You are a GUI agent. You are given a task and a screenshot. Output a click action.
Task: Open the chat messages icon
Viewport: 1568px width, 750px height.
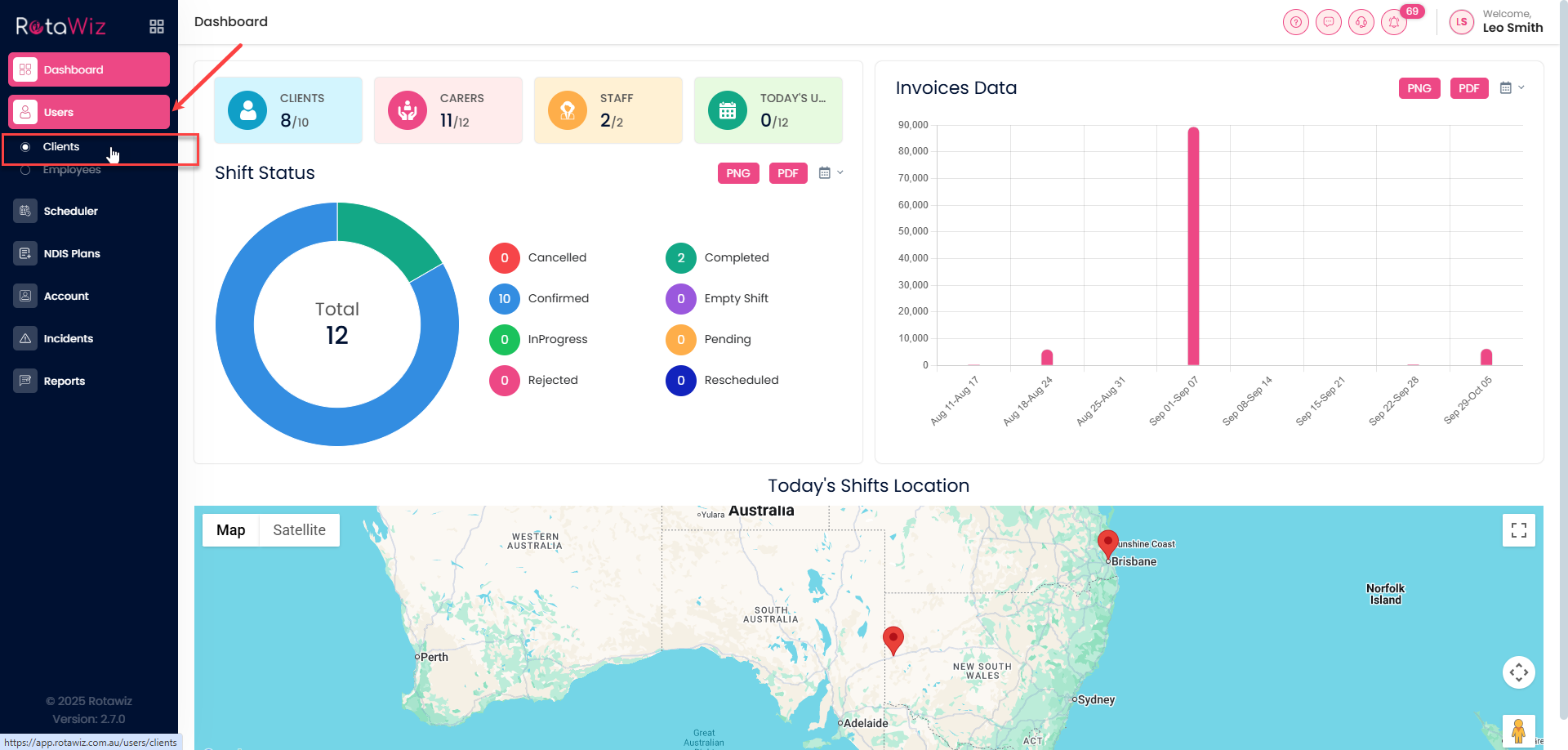click(1328, 22)
